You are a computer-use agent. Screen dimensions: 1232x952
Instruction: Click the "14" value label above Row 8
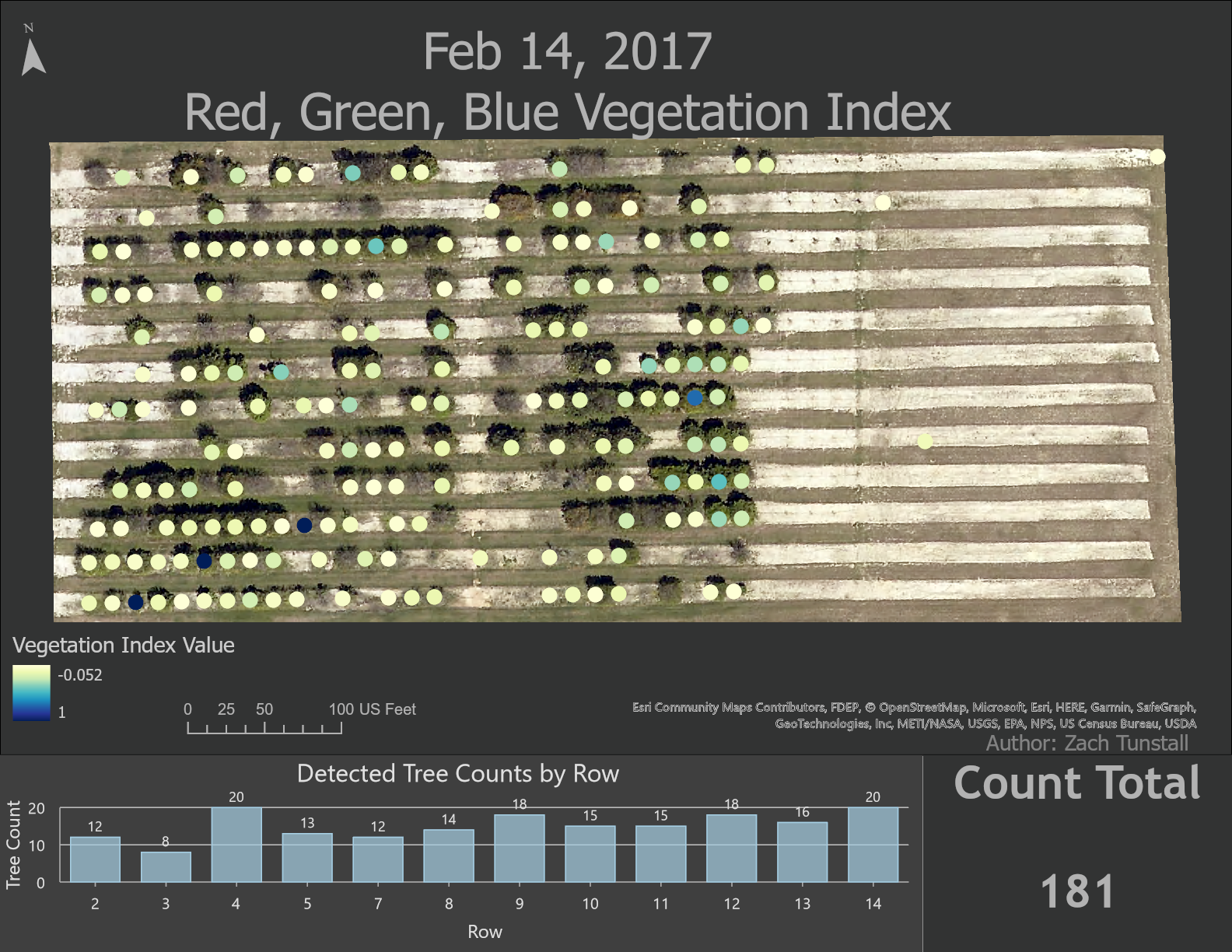click(x=449, y=819)
